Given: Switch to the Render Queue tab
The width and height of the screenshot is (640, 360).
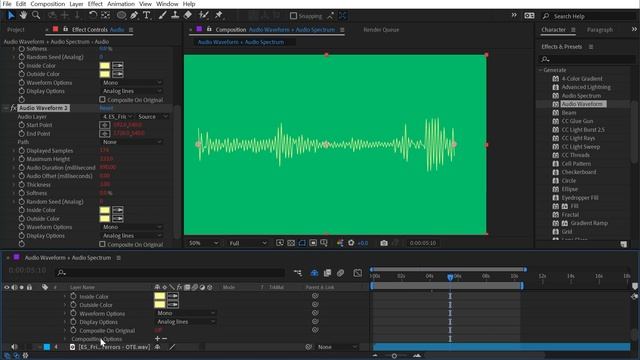Looking at the screenshot, I should coord(381,30).
